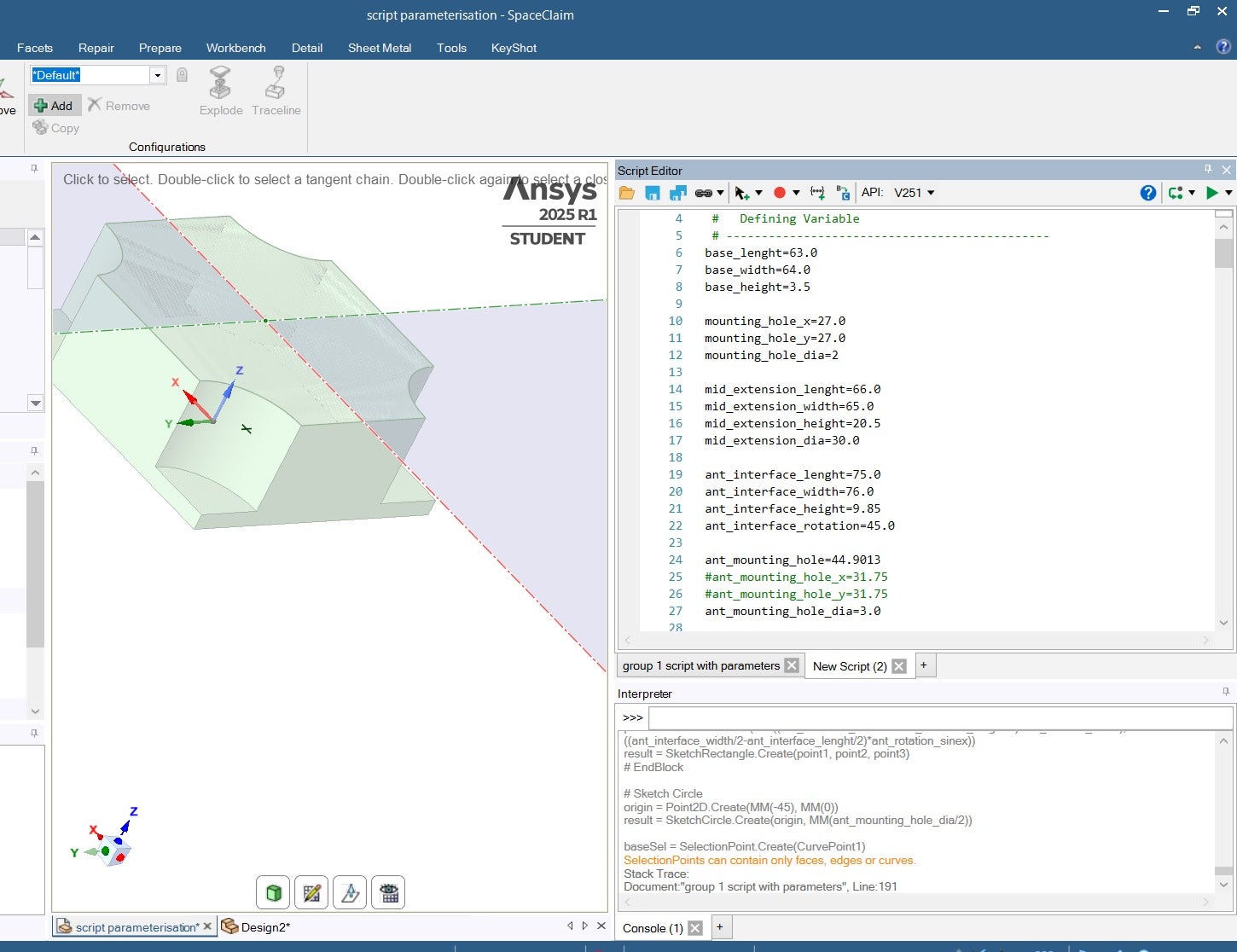Image resolution: width=1237 pixels, height=952 pixels.
Task: Close the Script Editor panel
Action: (x=1227, y=170)
